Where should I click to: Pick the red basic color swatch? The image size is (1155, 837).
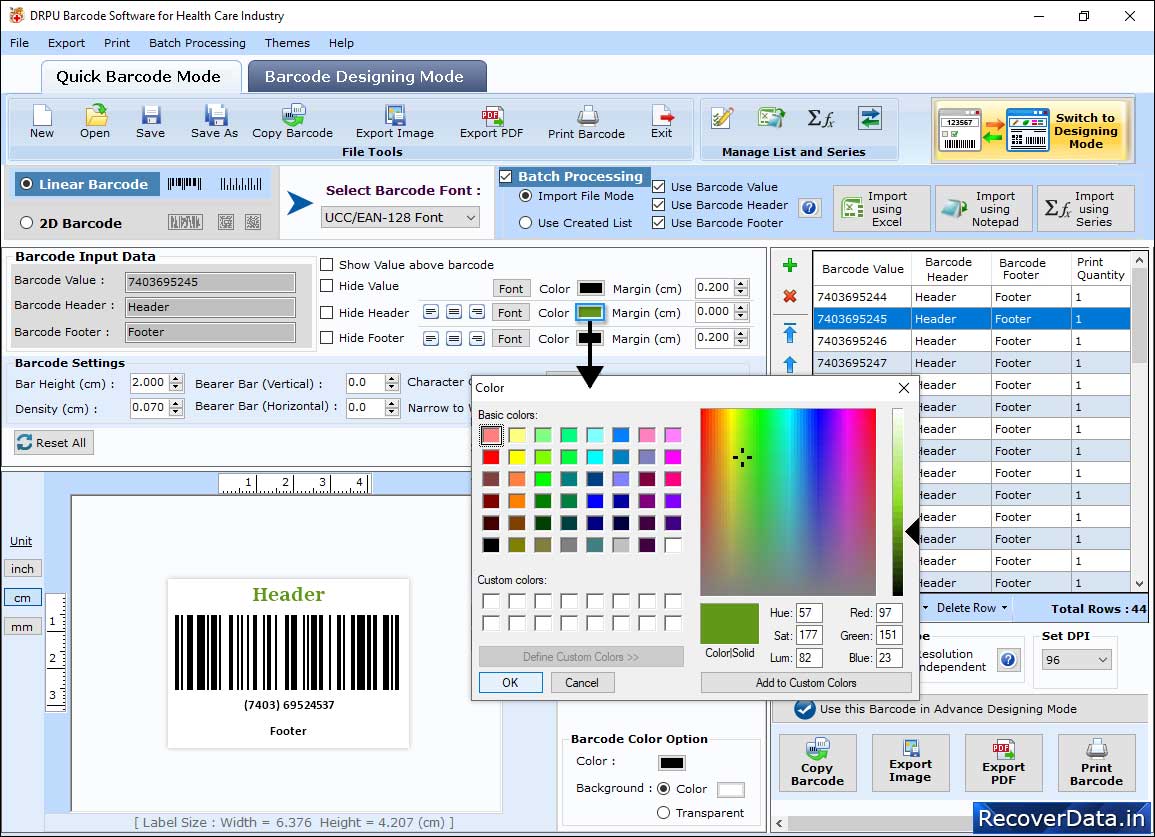point(491,457)
